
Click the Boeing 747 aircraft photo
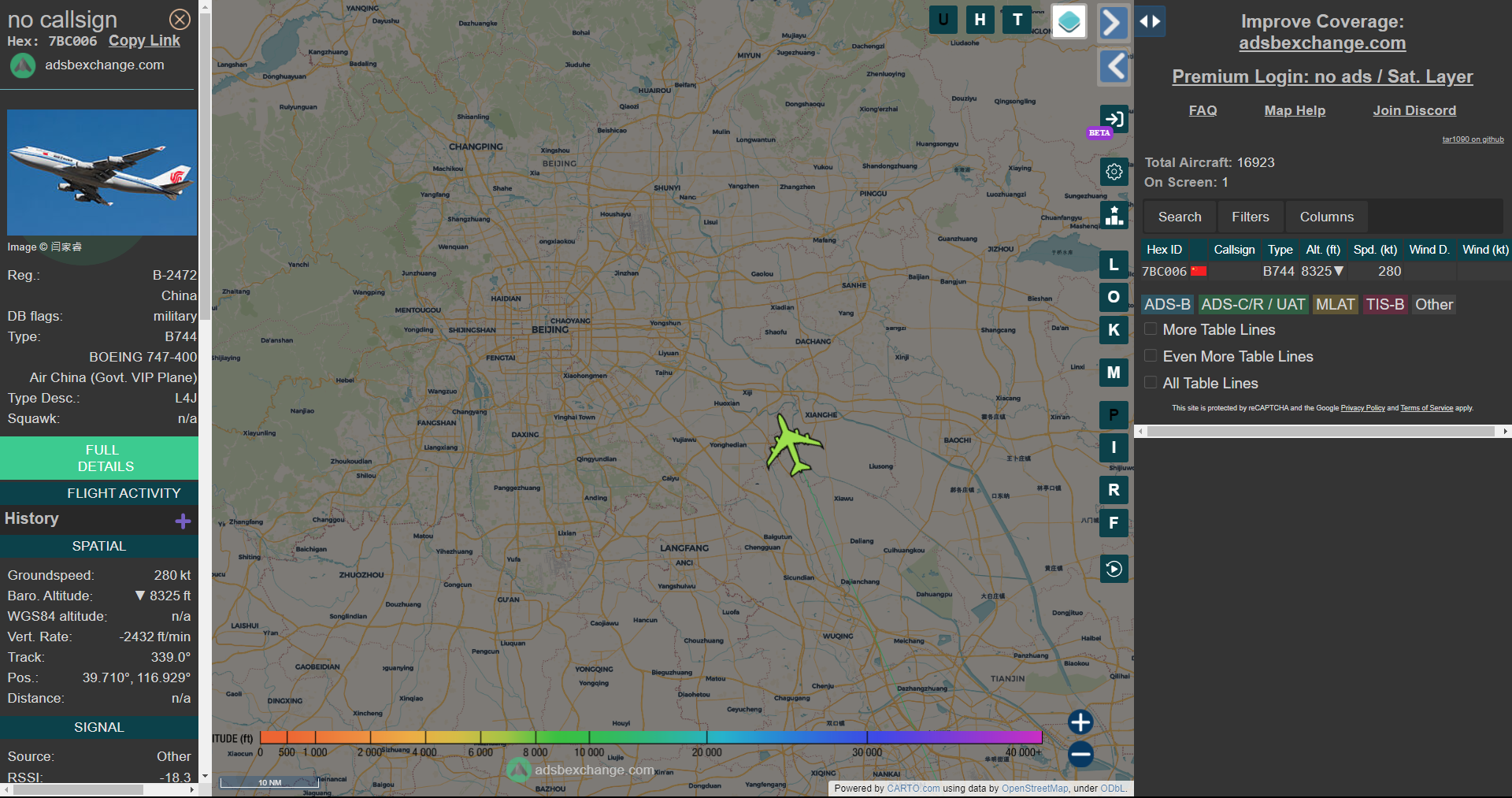(102, 172)
